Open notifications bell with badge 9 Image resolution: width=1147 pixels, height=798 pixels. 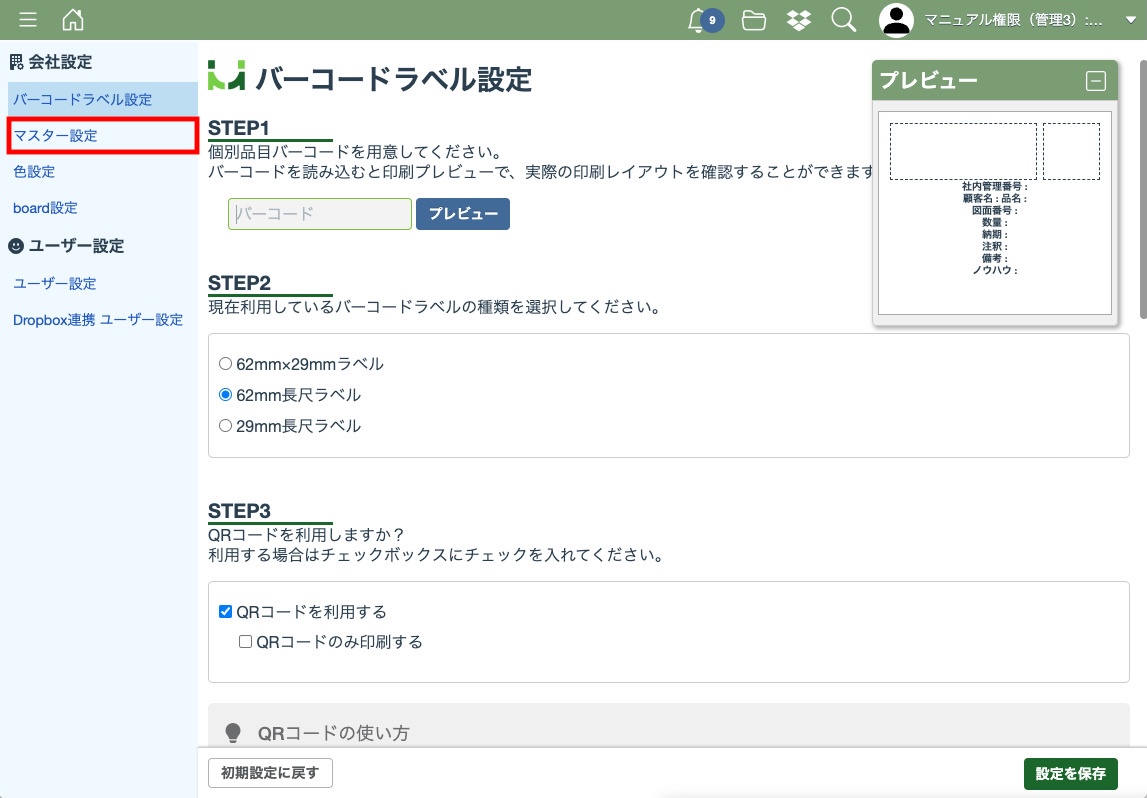(x=699, y=20)
